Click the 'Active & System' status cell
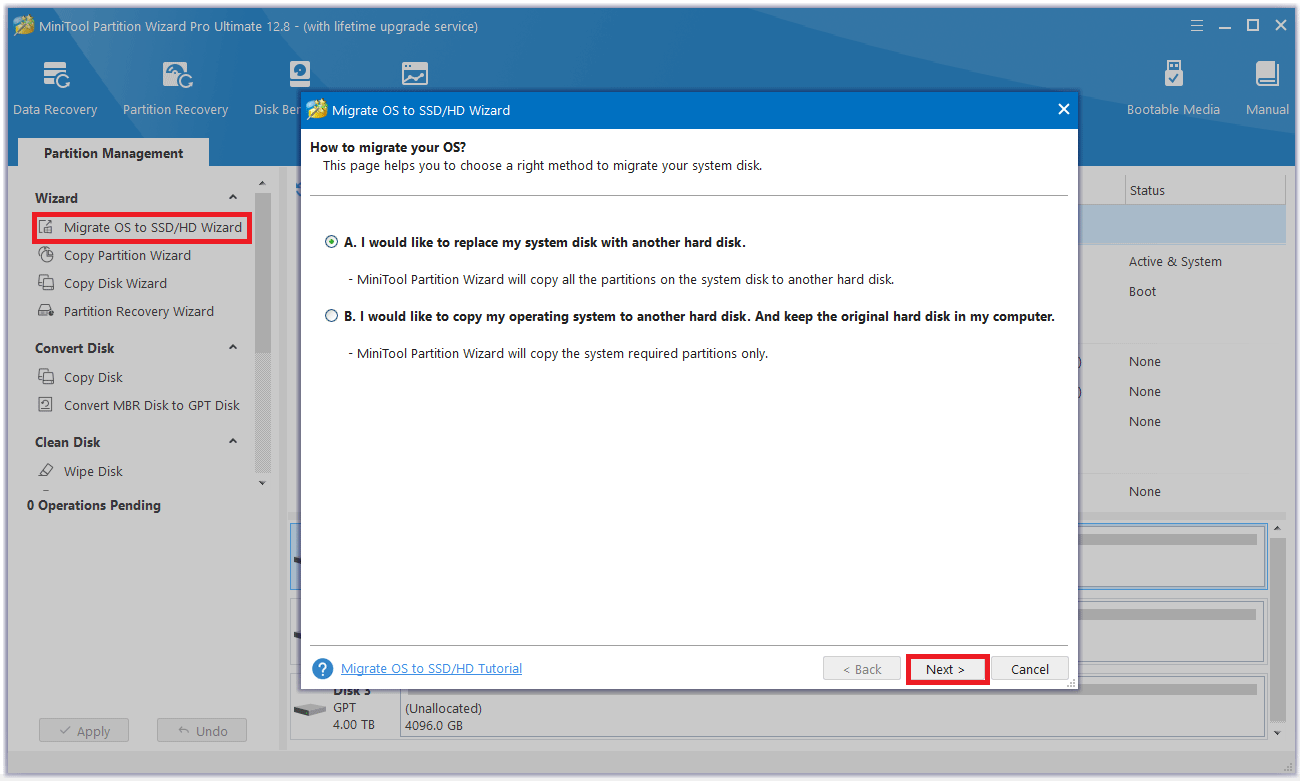The height and width of the screenshot is (781, 1300). 1175,262
